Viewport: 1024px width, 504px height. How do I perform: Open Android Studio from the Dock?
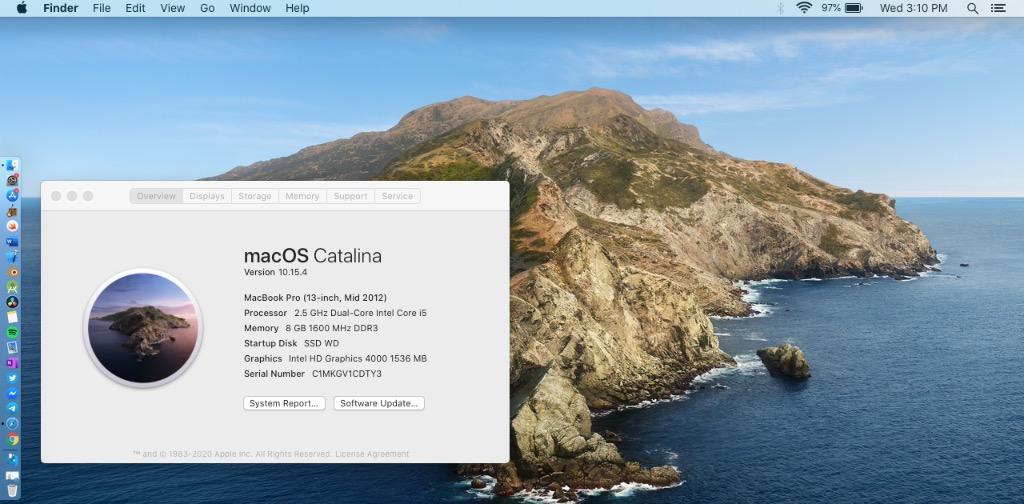[x=12, y=287]
